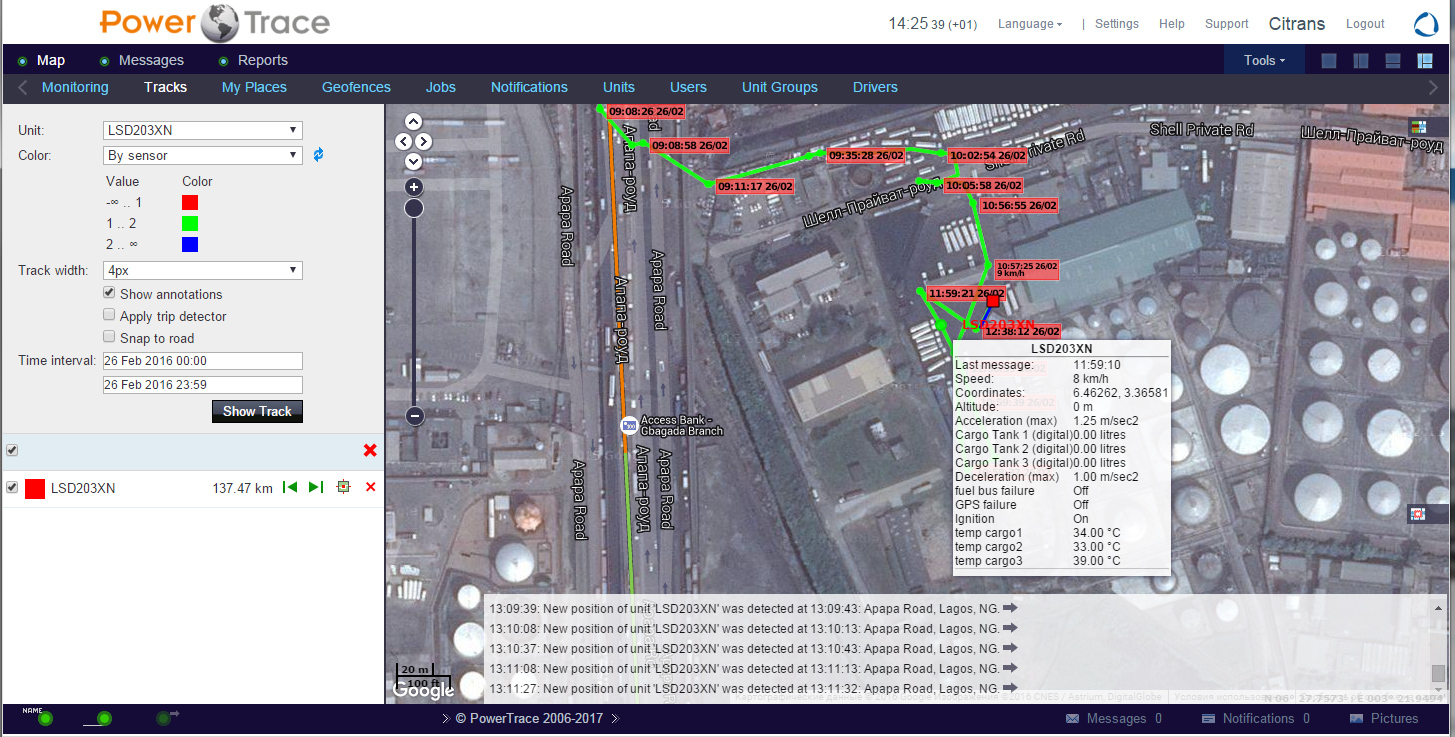1455x737 pixels.
Task: Click the blue color swatch for 2..∞
Action: point(190,244)
